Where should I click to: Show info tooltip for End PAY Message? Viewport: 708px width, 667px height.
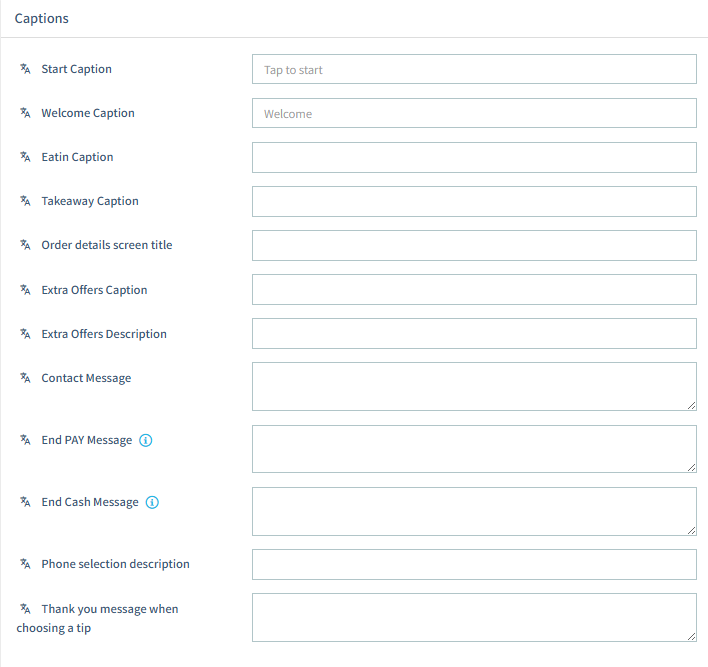(x=146, y=440)
